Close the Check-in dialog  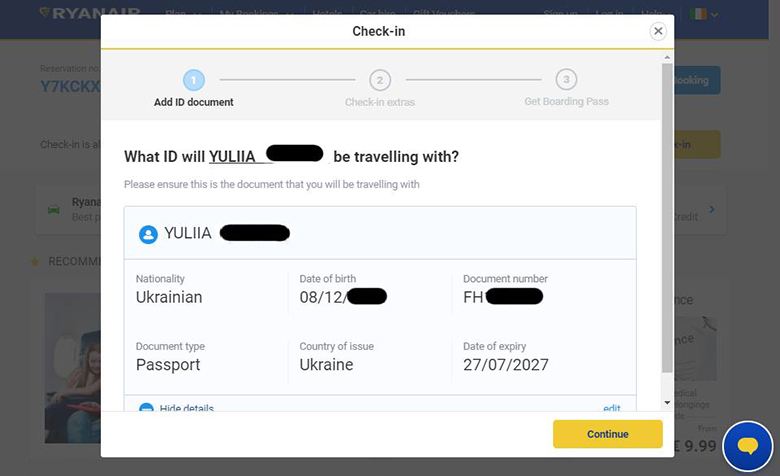658,31
